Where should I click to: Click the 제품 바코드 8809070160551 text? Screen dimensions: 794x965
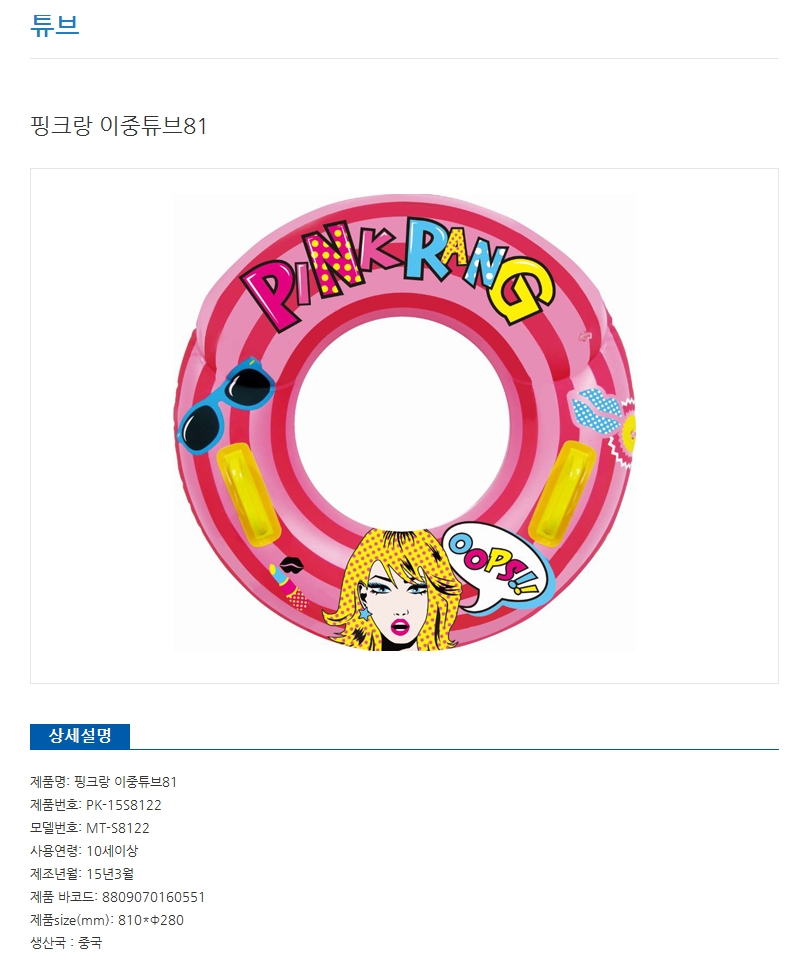coord(118,897)
